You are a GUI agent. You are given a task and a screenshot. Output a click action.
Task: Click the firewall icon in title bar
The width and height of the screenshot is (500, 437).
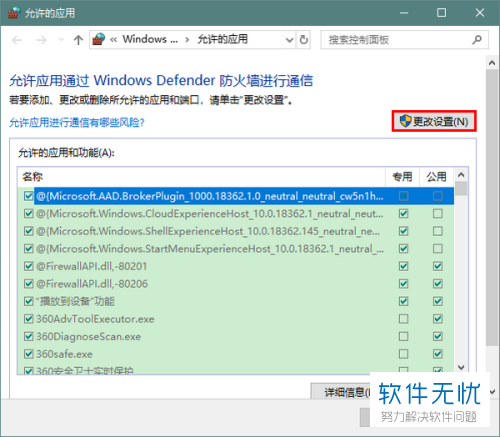14,13
